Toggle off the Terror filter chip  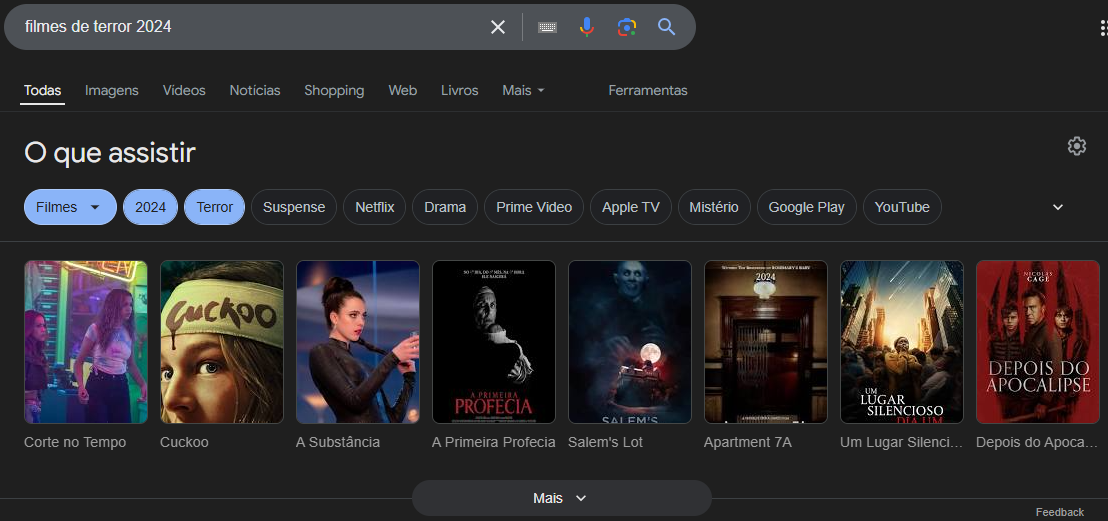click(x=215, y=207)
